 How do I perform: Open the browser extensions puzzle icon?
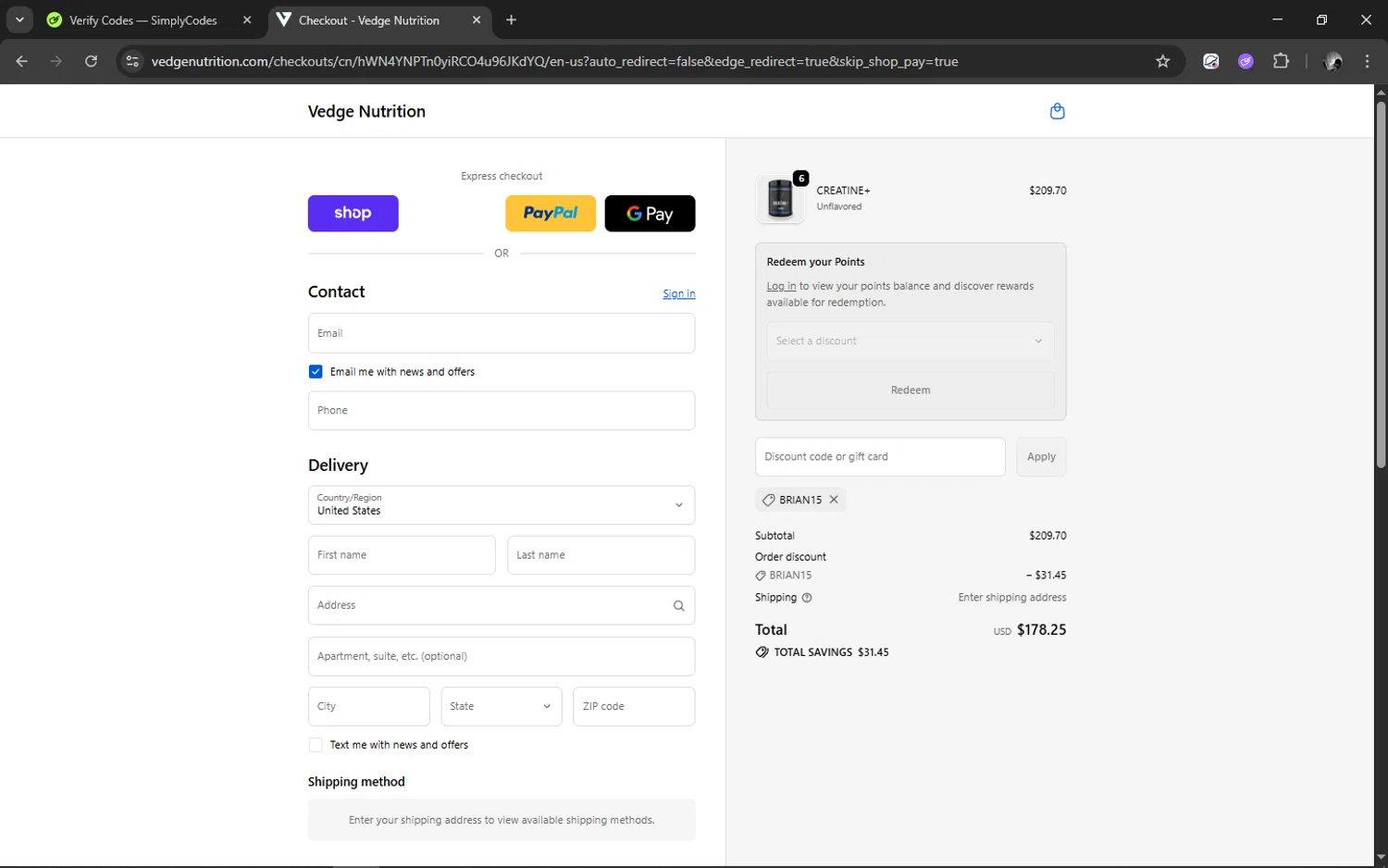click(1281, 61)
